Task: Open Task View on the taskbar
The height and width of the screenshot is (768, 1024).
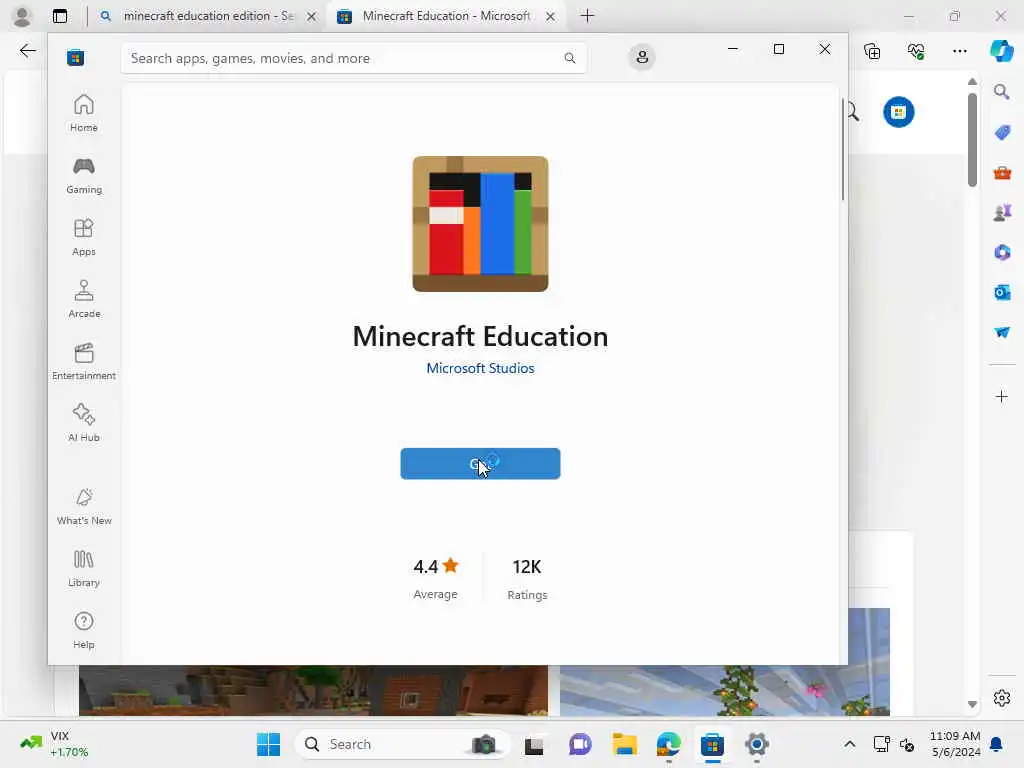Action: point(534,744)
